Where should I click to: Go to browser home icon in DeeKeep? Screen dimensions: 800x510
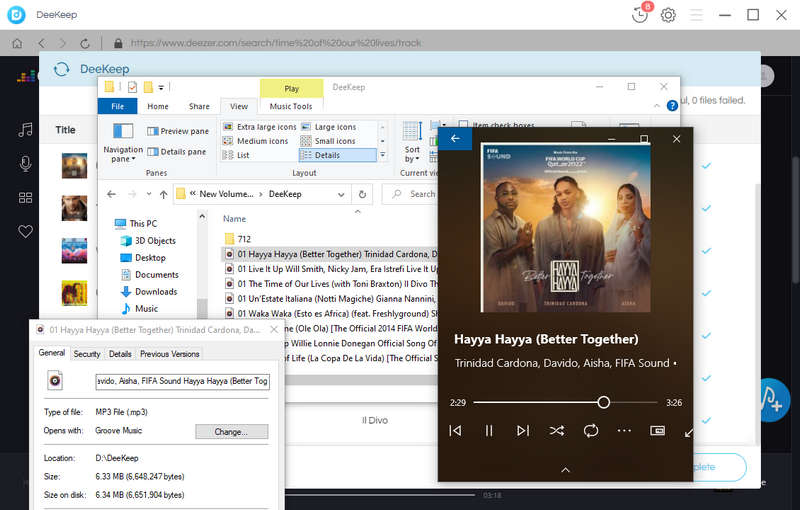pos(17,43)
